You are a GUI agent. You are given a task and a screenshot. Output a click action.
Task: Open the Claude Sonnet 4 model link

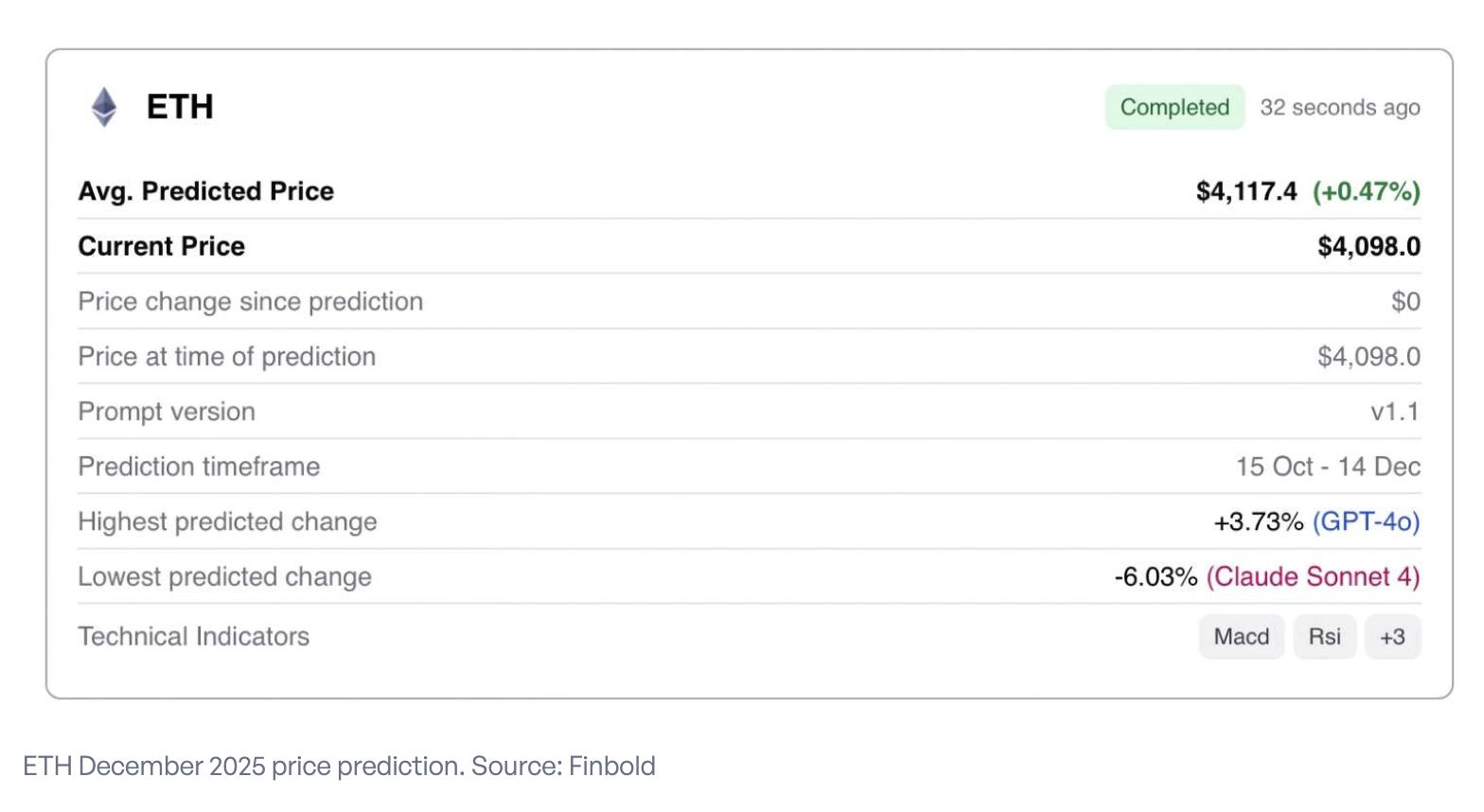1313,576
